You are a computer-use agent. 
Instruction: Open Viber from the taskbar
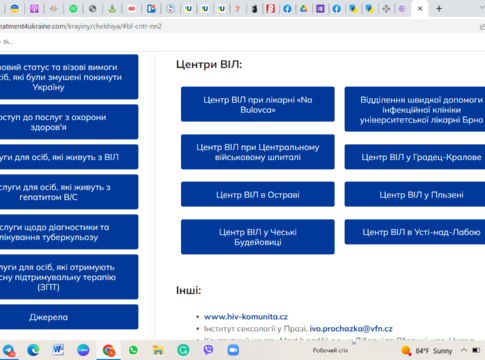(x=208, y=350)
